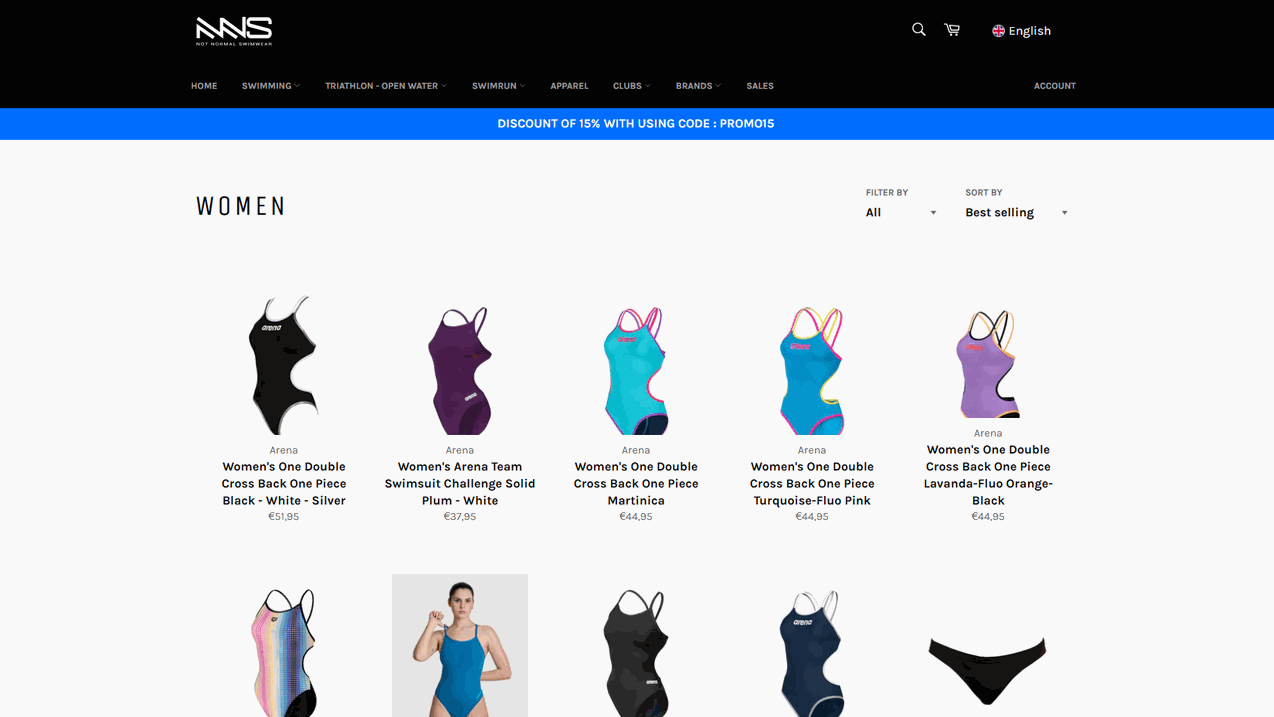View the dark grey camo swimsuit image

[636, 652]
